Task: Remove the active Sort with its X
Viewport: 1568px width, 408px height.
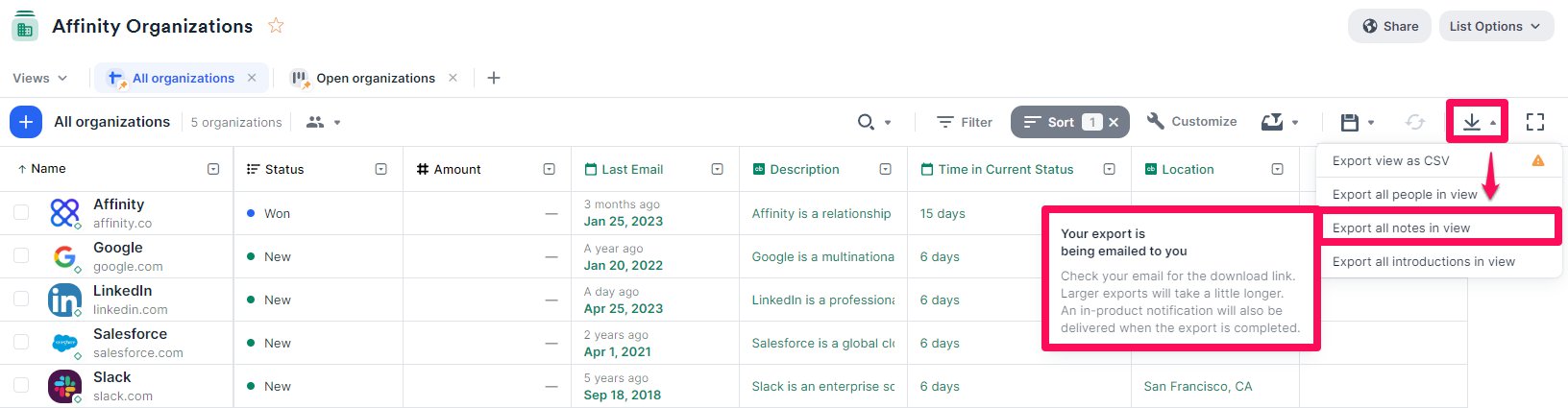Action: click(x=1114, y=122)
